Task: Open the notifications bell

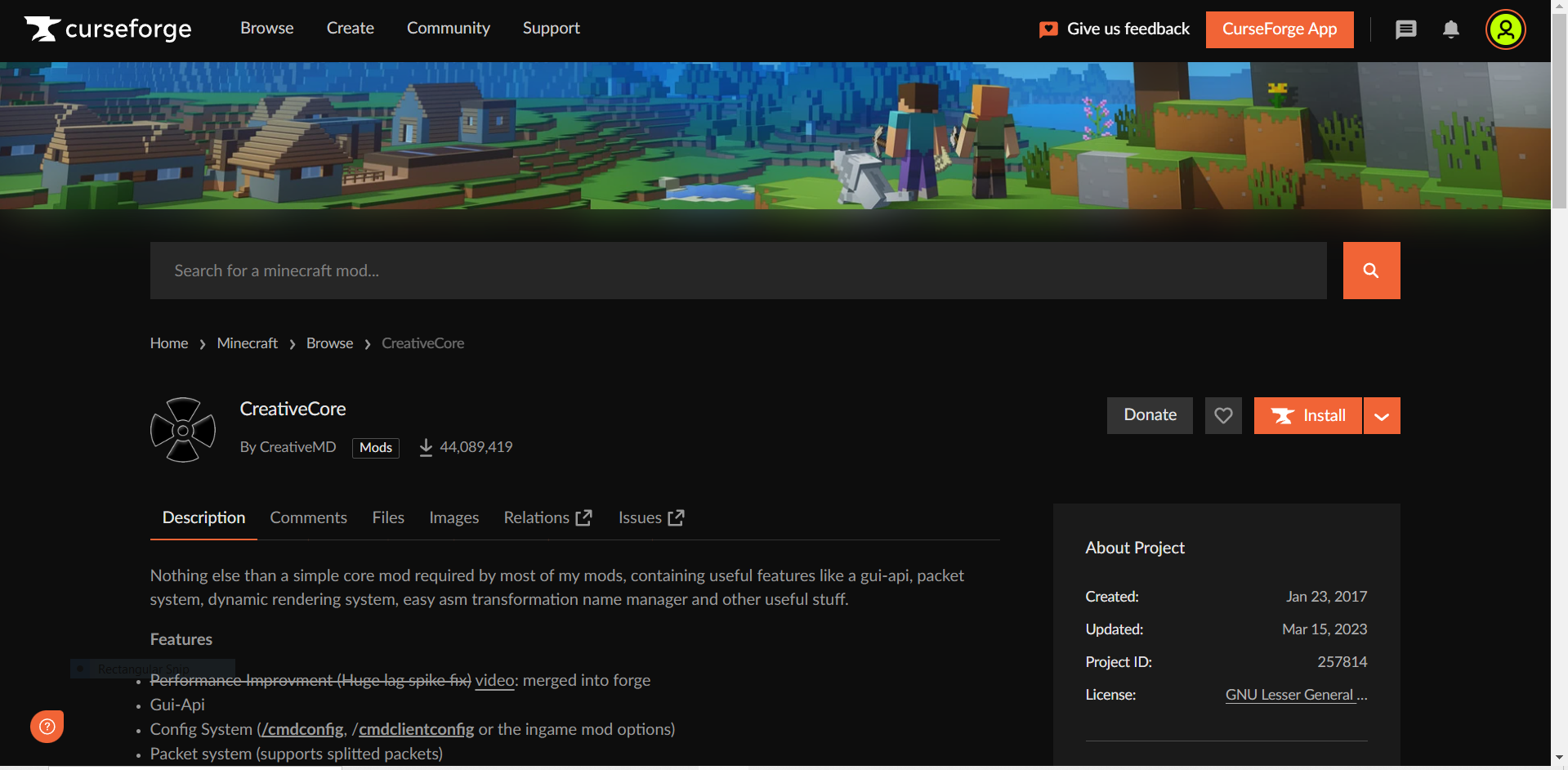Action: [1450, 30]
